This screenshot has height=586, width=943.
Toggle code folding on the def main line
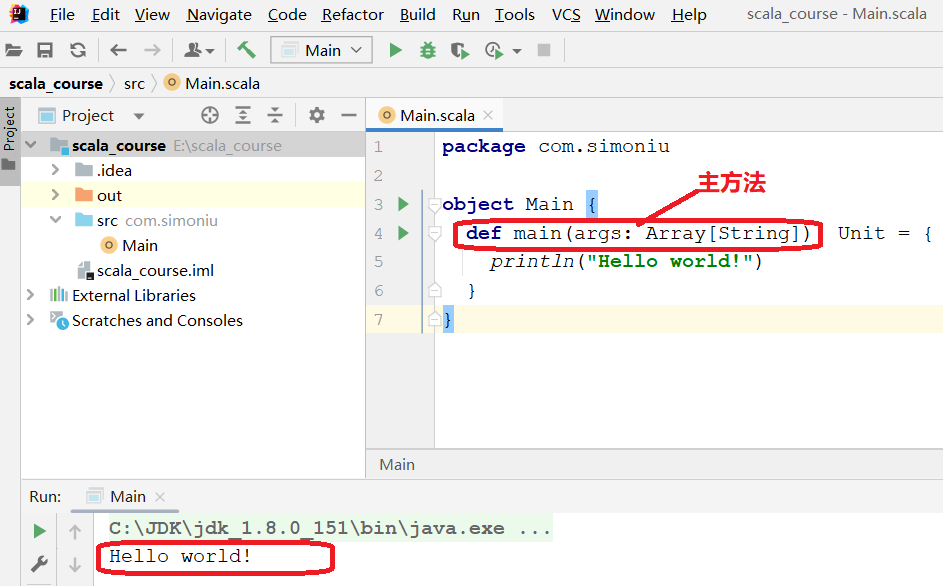[434, 233]
